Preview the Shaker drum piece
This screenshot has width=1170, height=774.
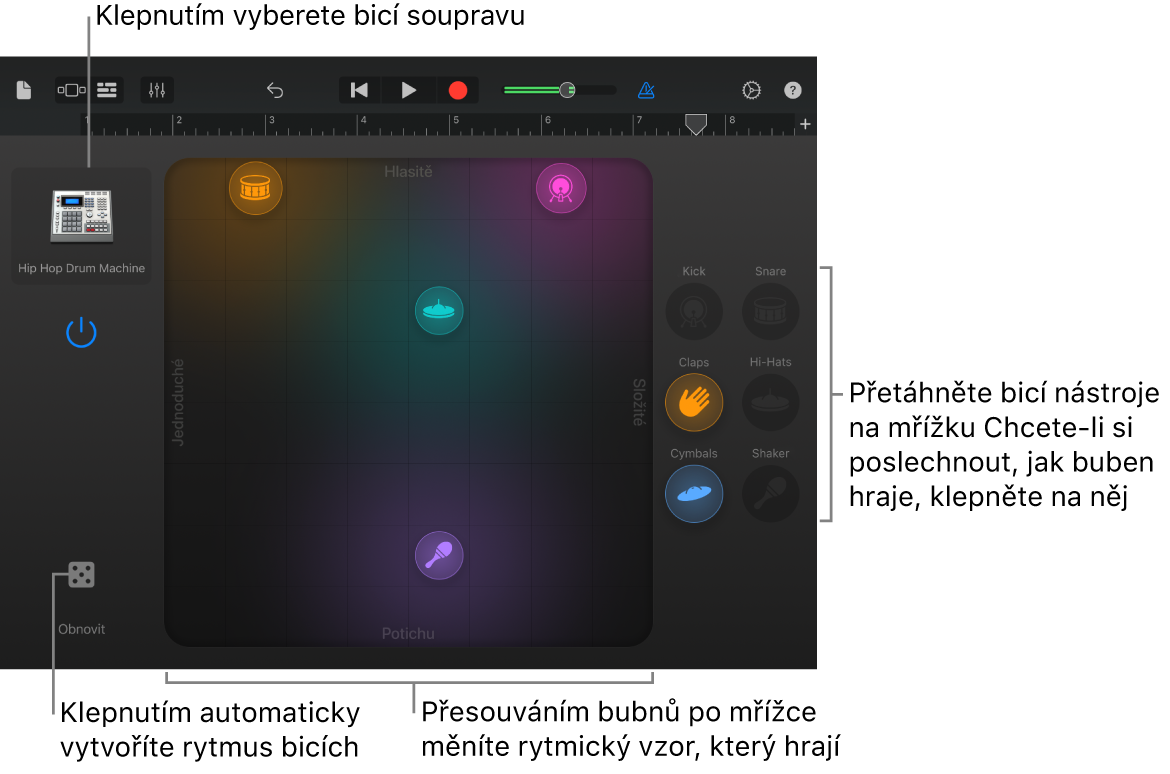point(770,494)
